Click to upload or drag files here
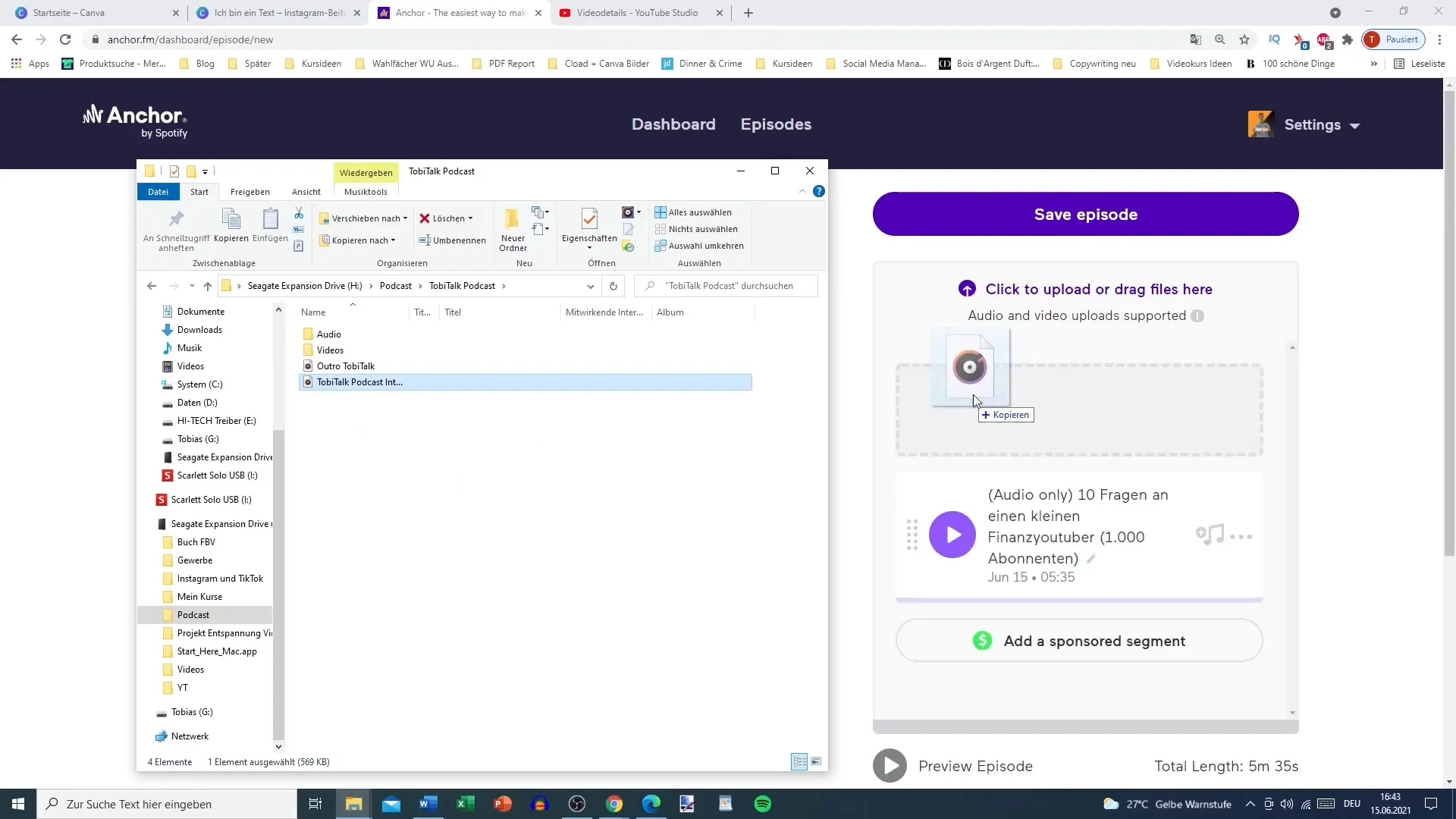This screenshot has height=819, width=1456. [1085, 289]
